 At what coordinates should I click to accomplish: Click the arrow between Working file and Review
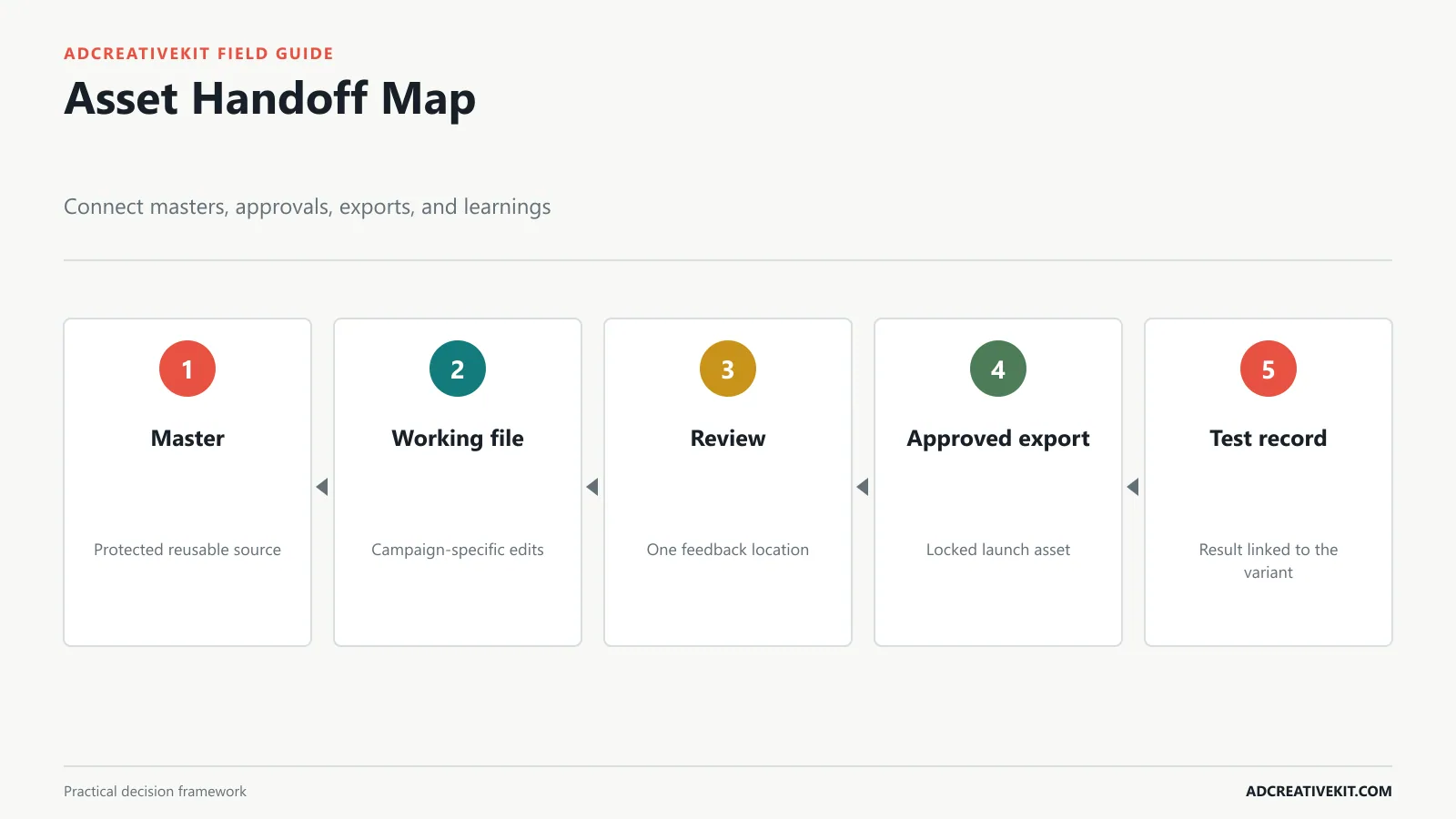click(592, 487)
